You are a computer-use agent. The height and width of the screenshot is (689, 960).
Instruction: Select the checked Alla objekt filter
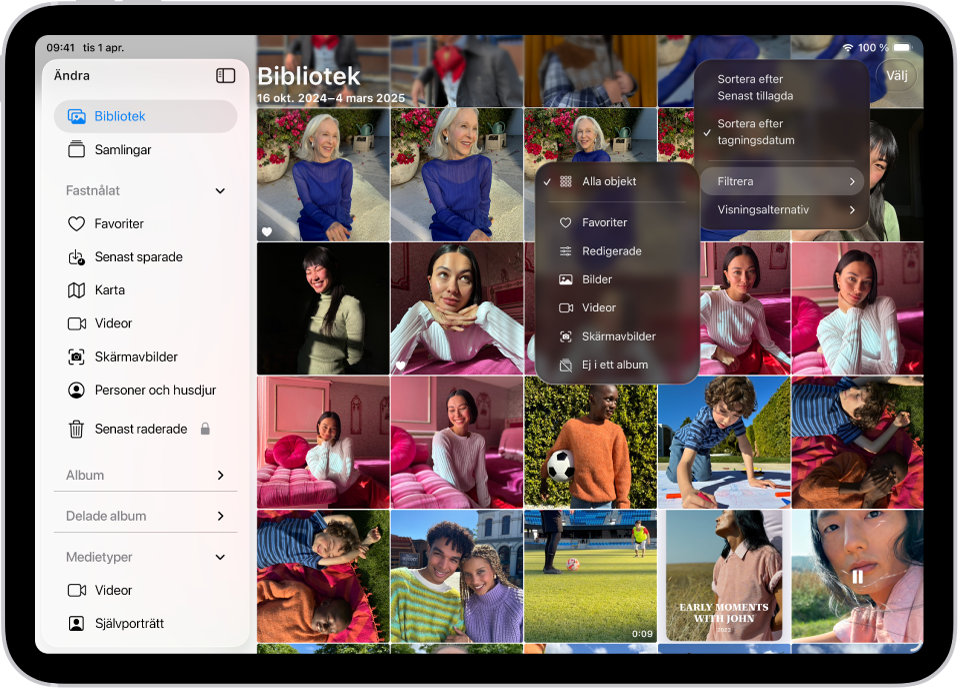click(x=617, y=181)
